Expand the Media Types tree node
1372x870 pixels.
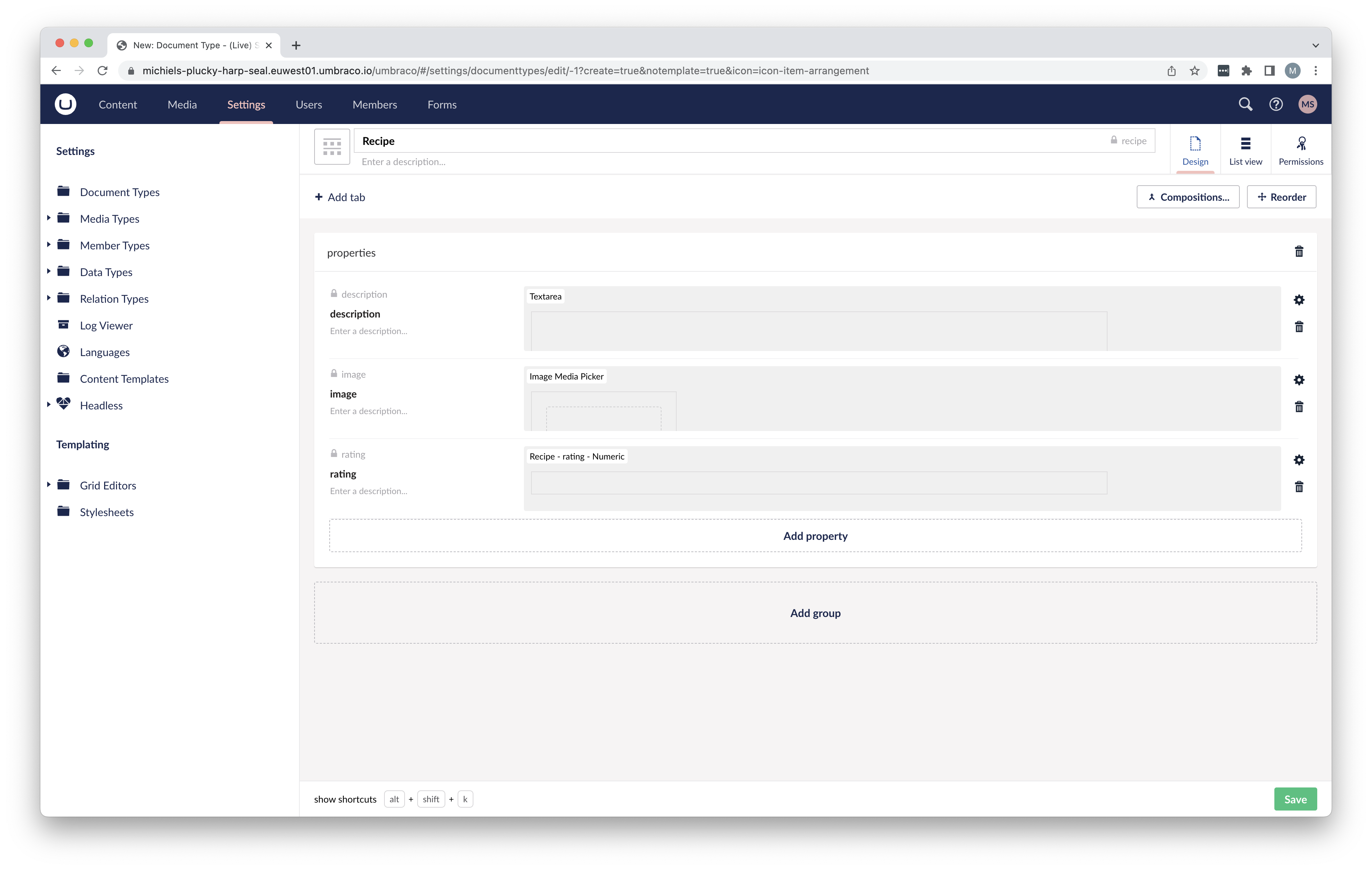click(x=48, y=218)
